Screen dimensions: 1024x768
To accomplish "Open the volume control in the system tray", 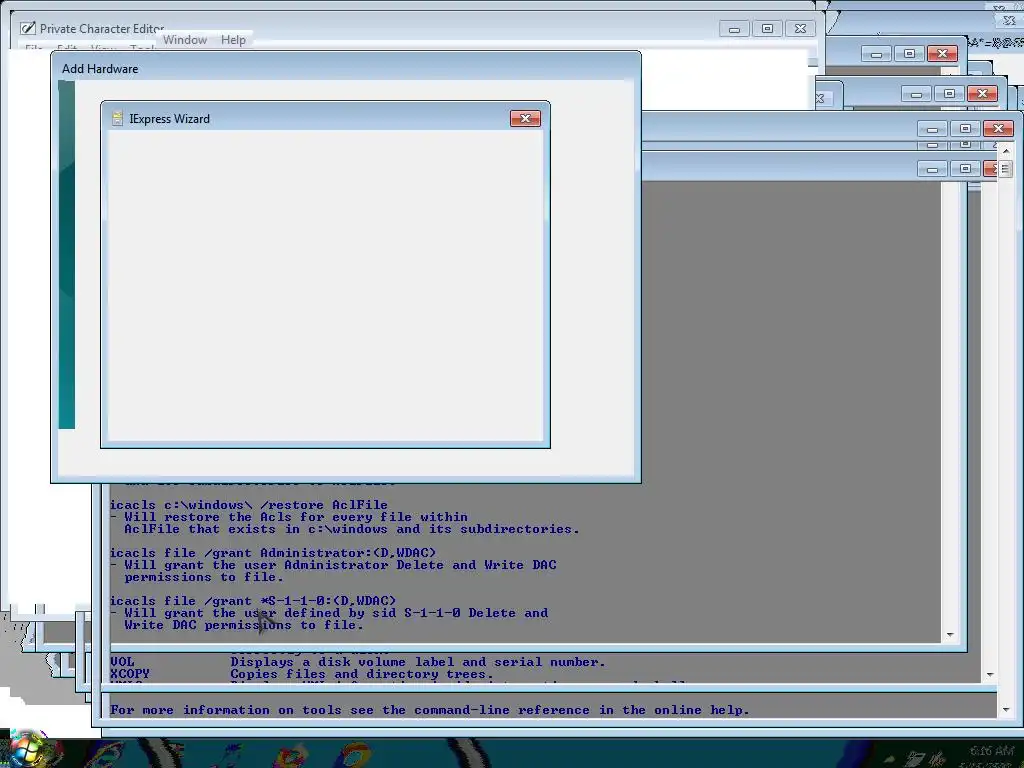I will click(x=940, y=758).
